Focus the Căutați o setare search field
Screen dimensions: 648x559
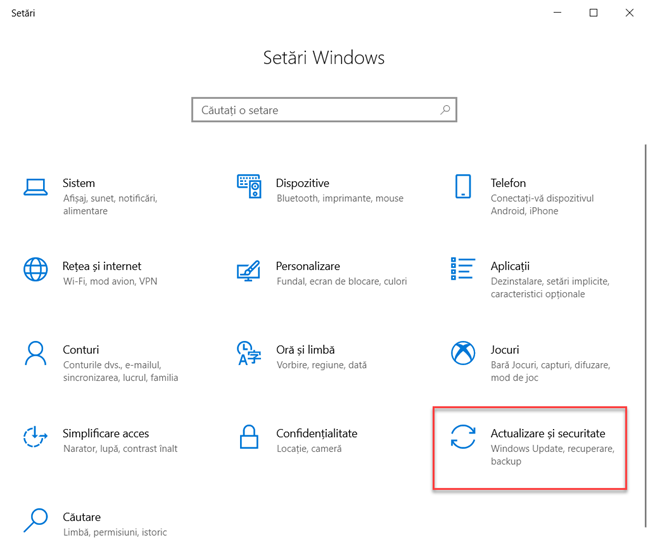tap(324, 109)
